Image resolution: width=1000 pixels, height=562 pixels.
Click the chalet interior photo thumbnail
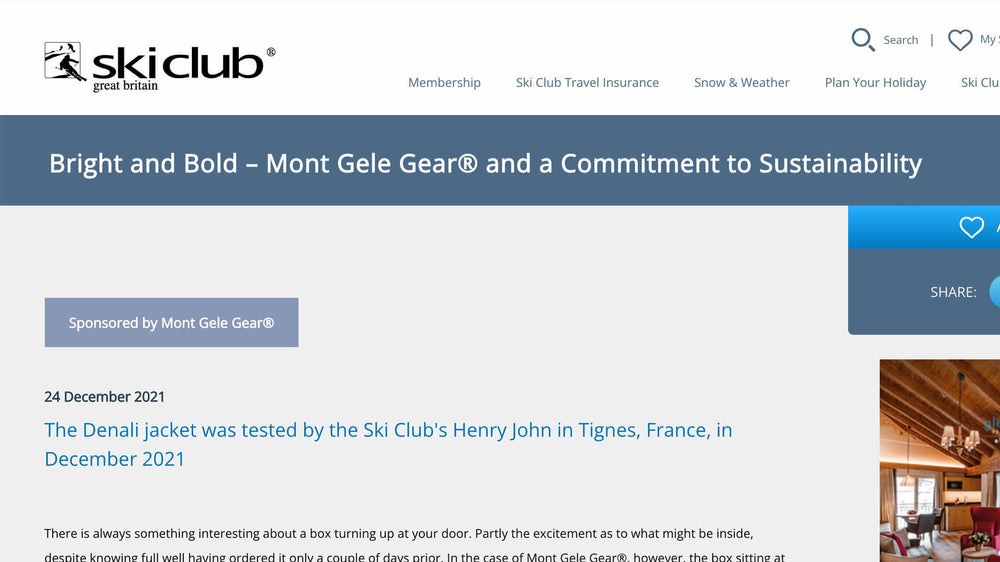point(940,460)
